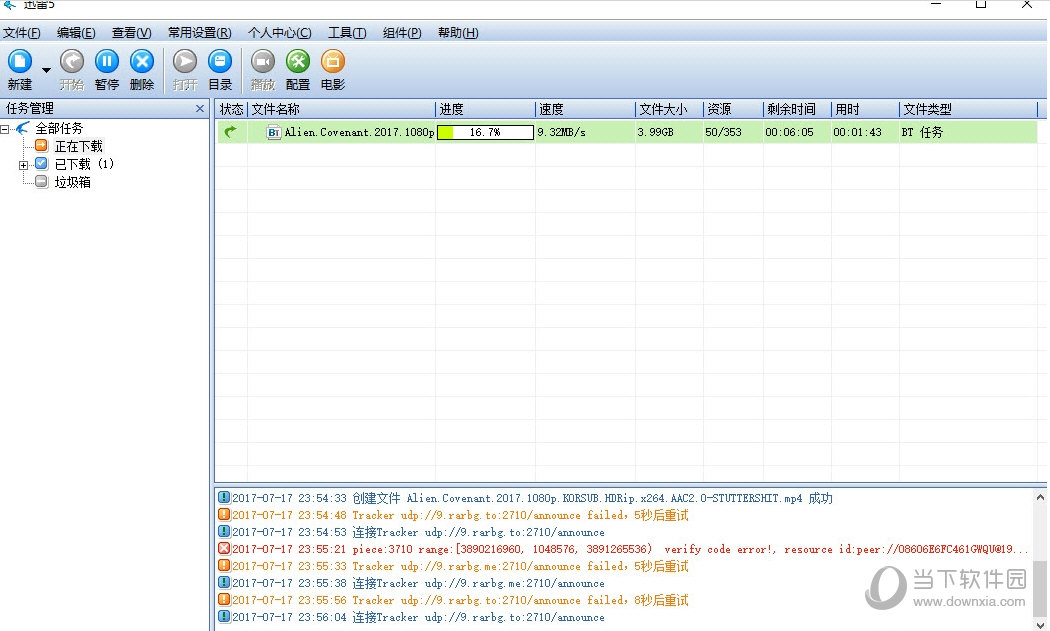Click the 开始 start toolbar icon
Image resolution: width=1050 pixels, height=631 pixels.
(x=72, y=62)
